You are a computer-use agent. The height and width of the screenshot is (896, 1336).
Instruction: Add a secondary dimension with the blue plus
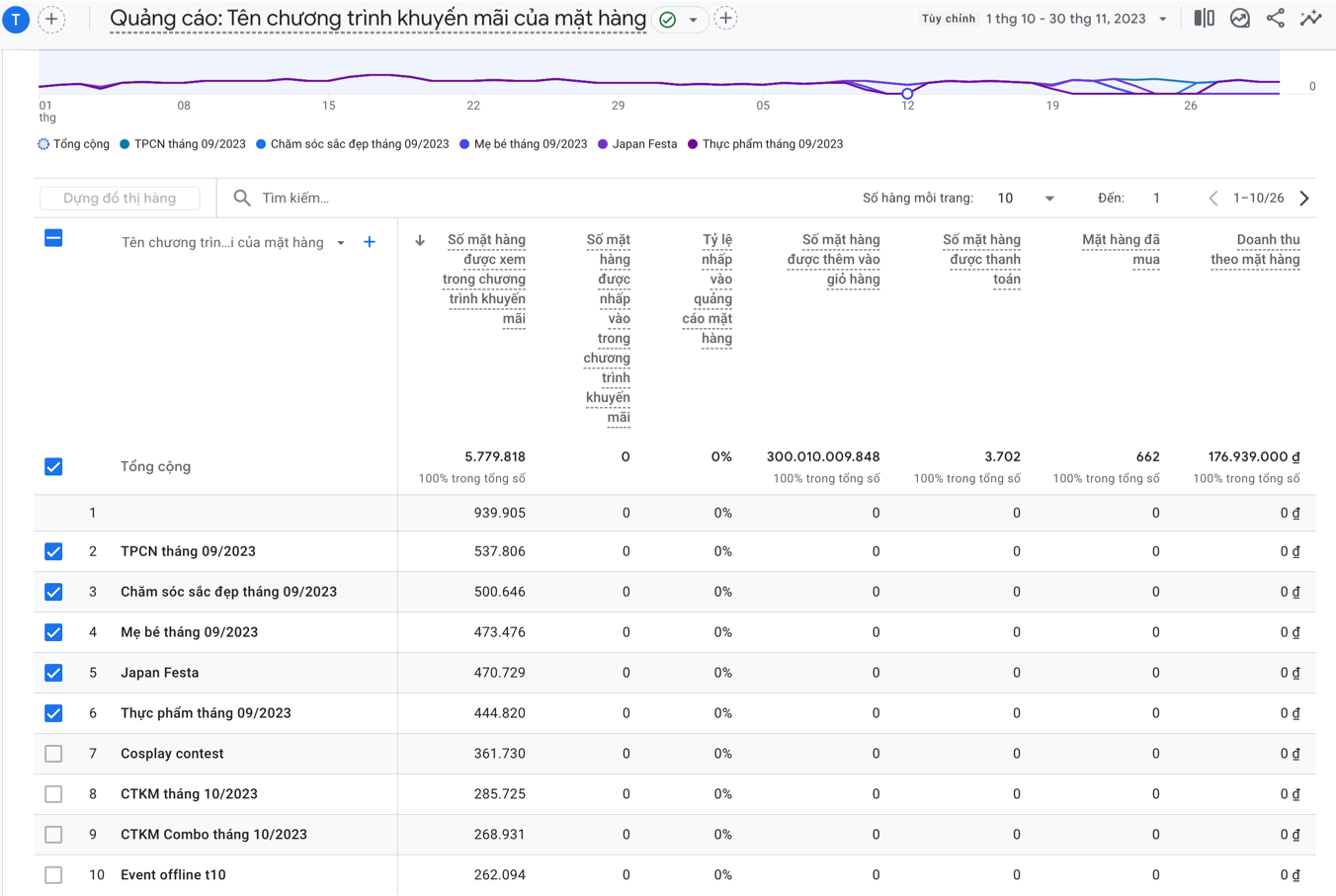point(370,242)
